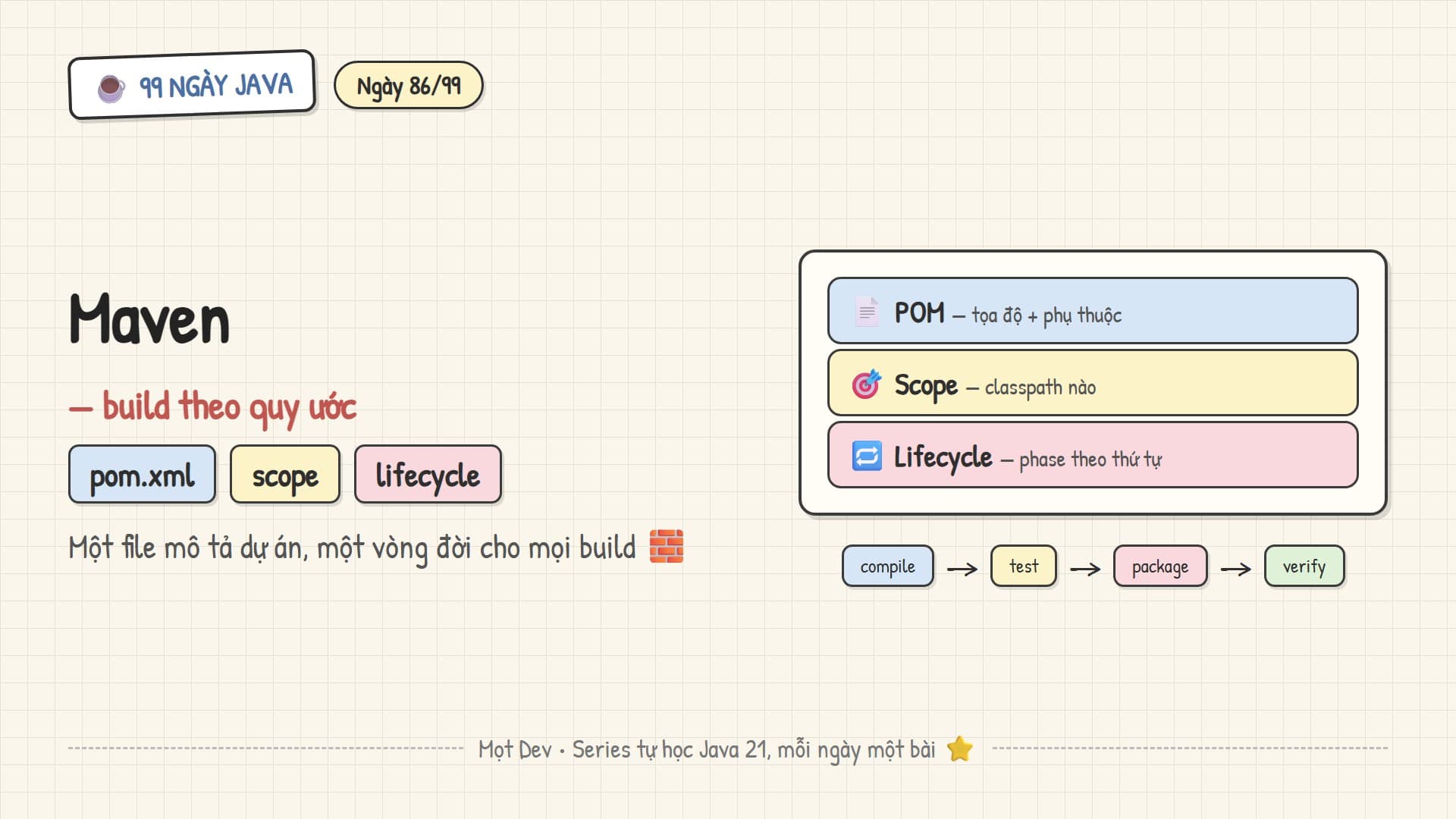The height and width of the screenshot is (819, 1456).
Task: Click the star emoji in the footer
Action: coord(960,748)
